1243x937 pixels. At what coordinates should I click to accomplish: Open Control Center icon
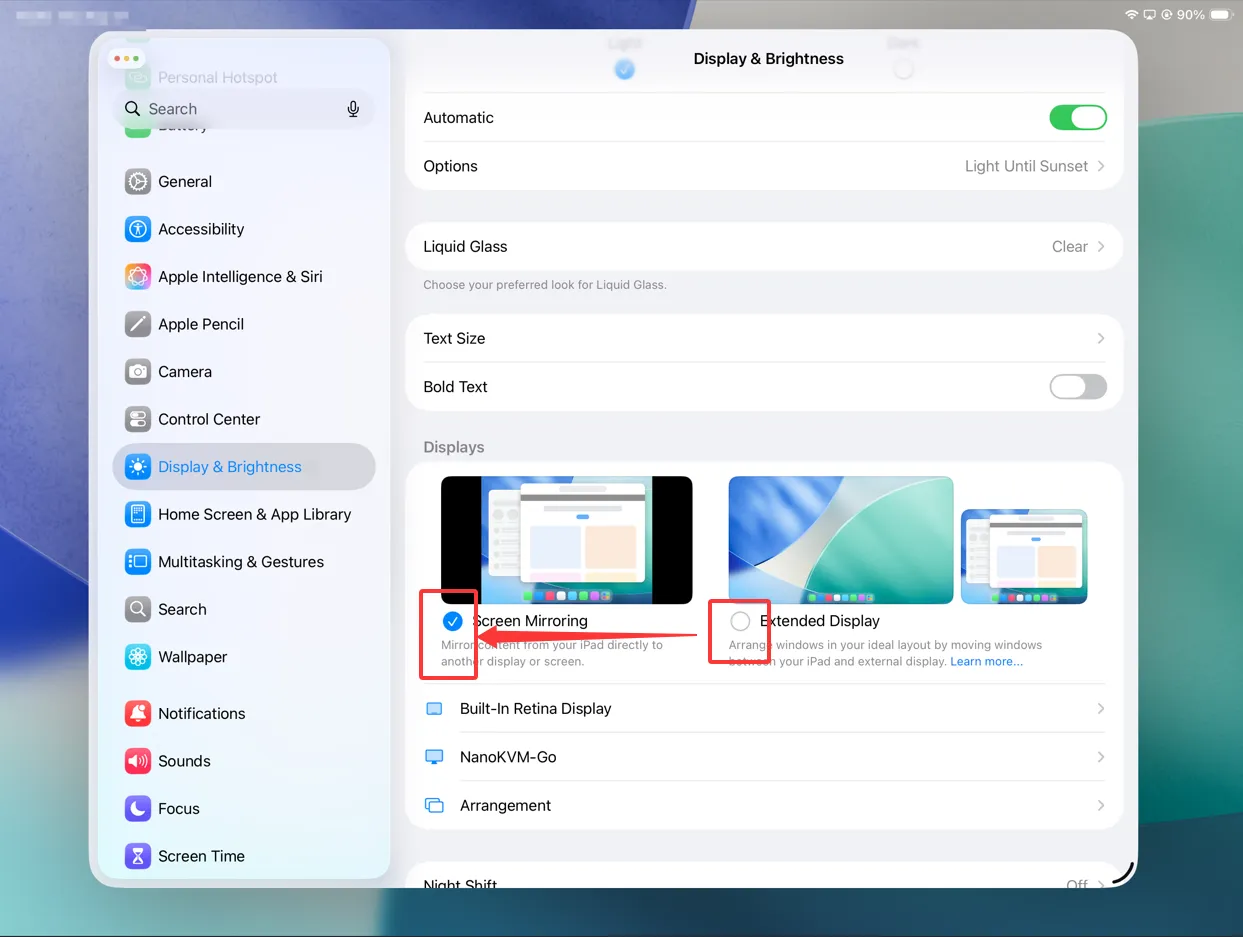[x=138, y=419]
